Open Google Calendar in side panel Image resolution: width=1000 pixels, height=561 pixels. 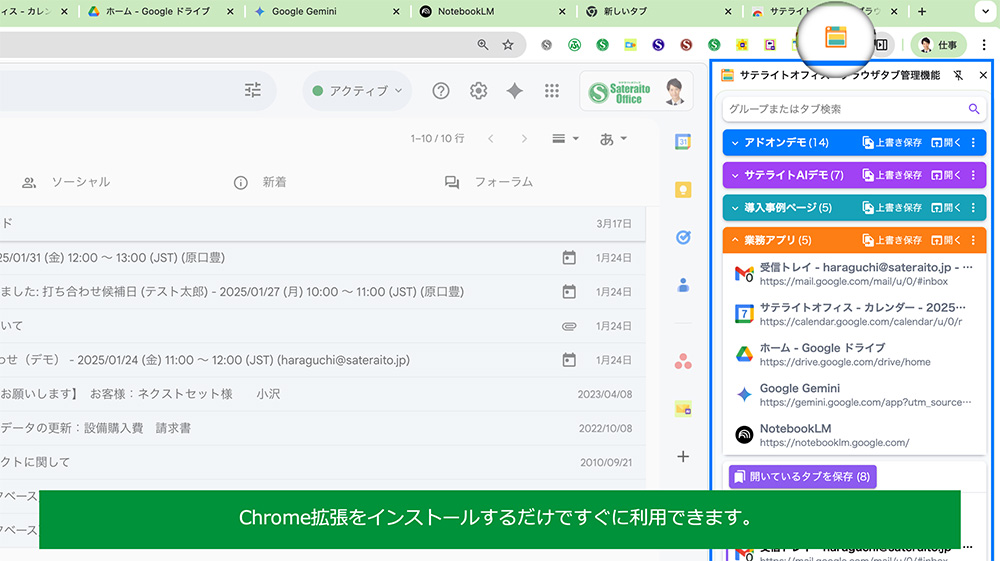click(x=683, y=142)
